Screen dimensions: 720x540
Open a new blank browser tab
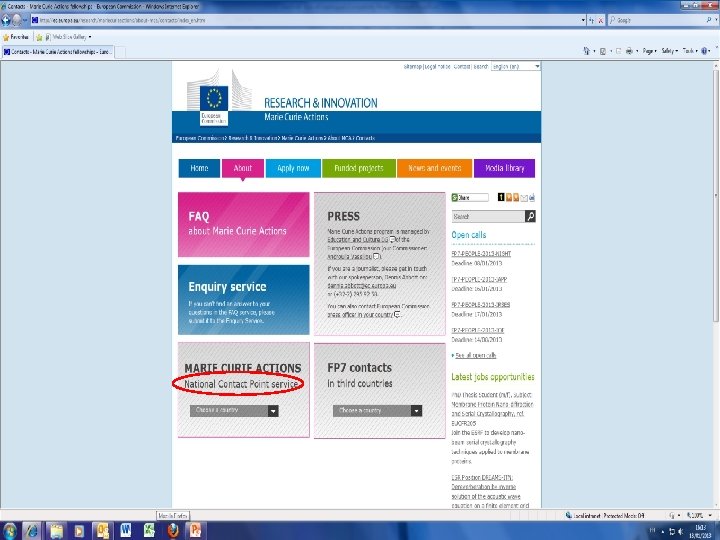(119, 52)
